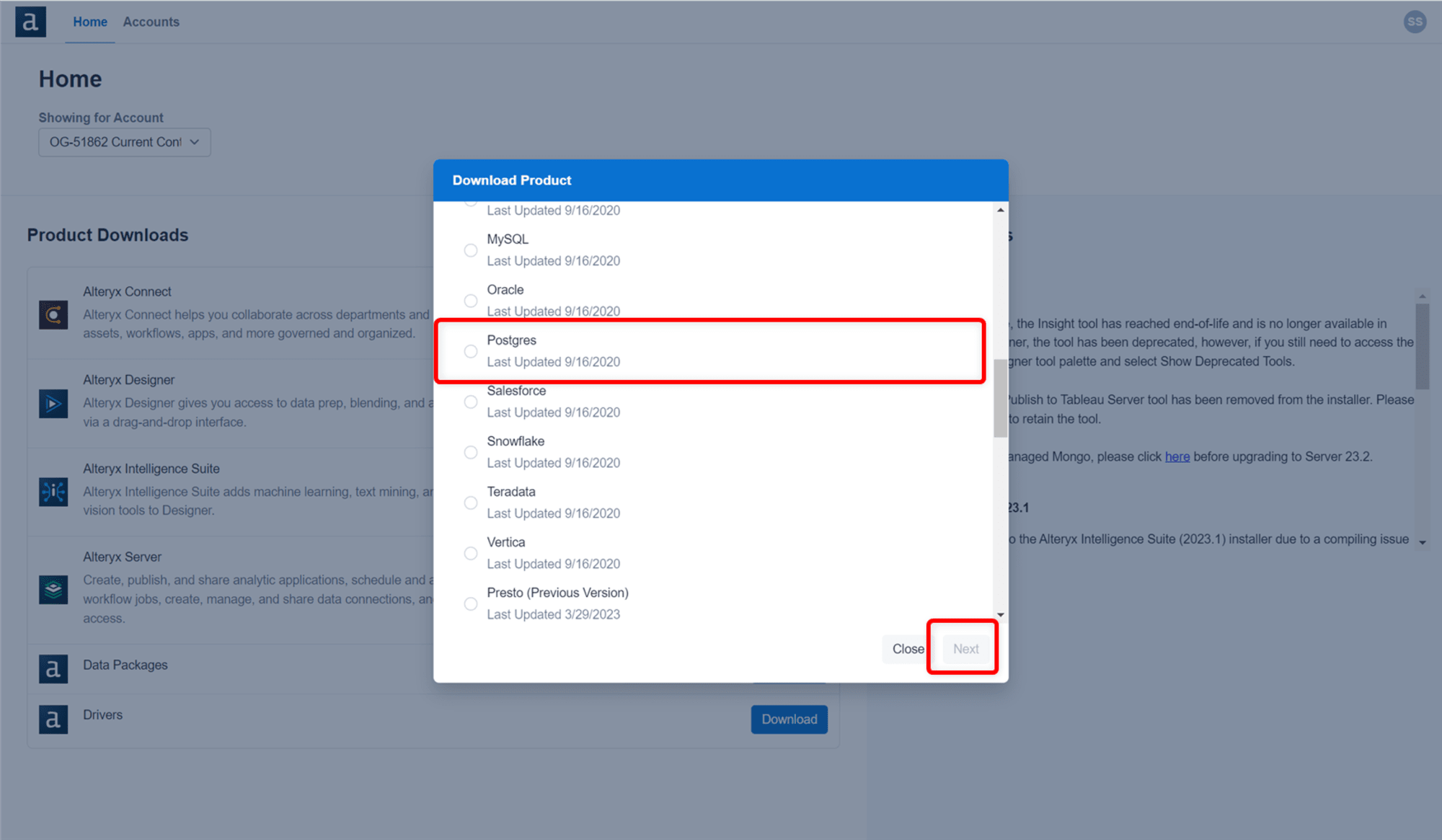Click the Drivers row label

point(102,715)
